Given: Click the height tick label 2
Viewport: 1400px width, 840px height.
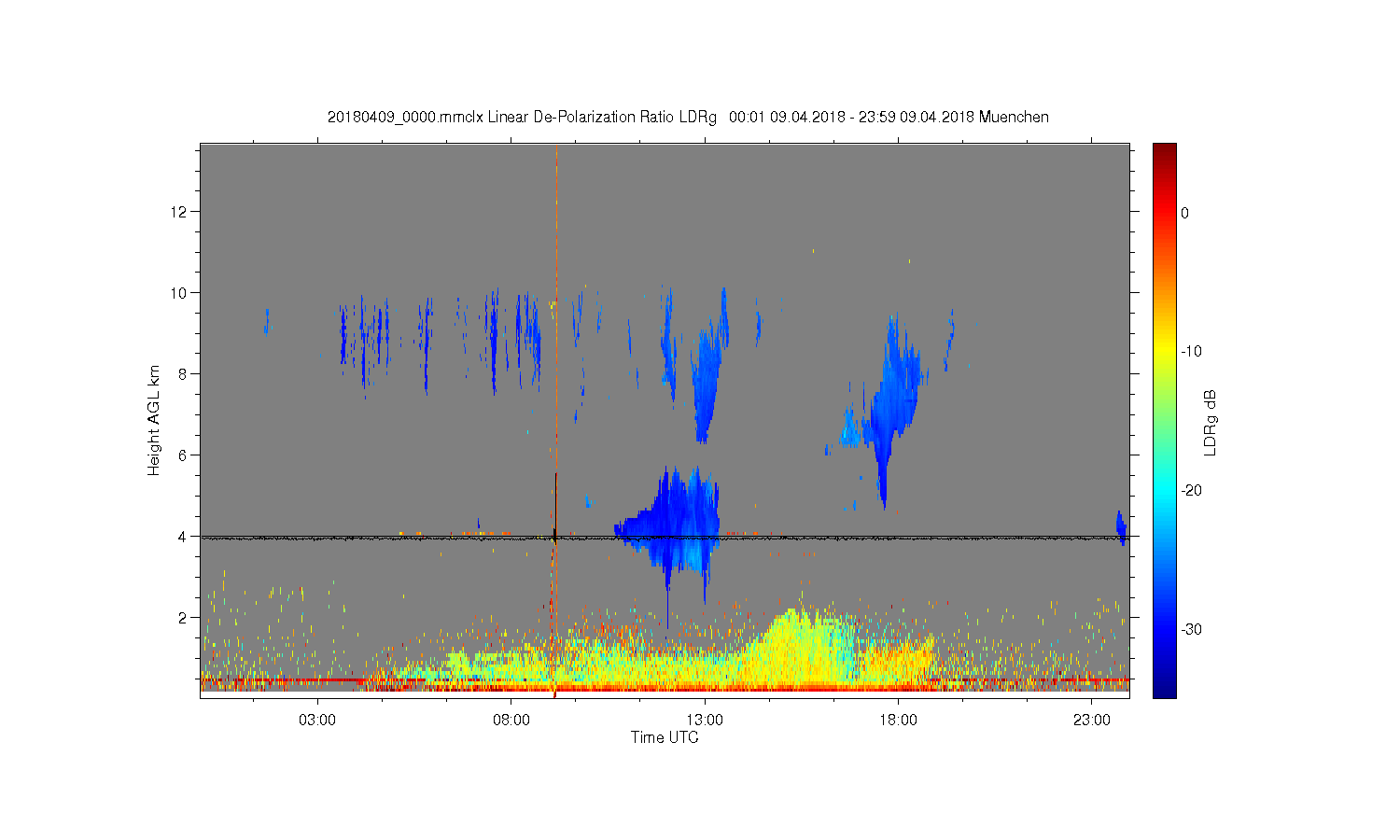Looking at the screenshot, I should click(183, 618).
